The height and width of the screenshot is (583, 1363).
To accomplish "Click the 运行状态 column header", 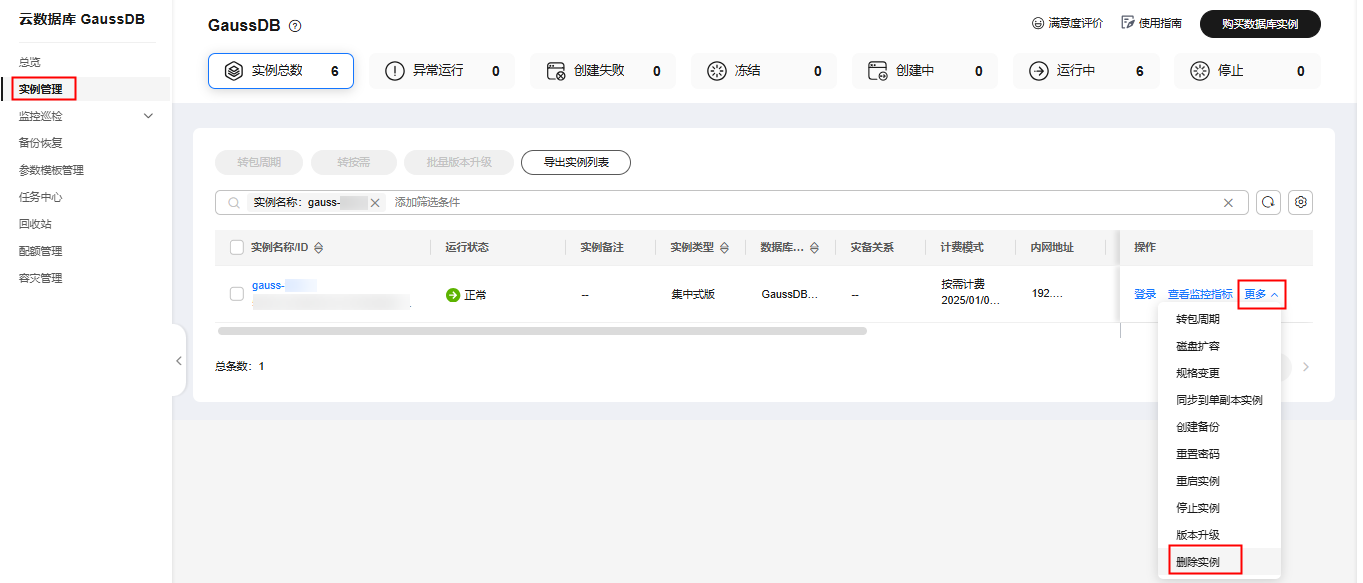I will (467, 247).
